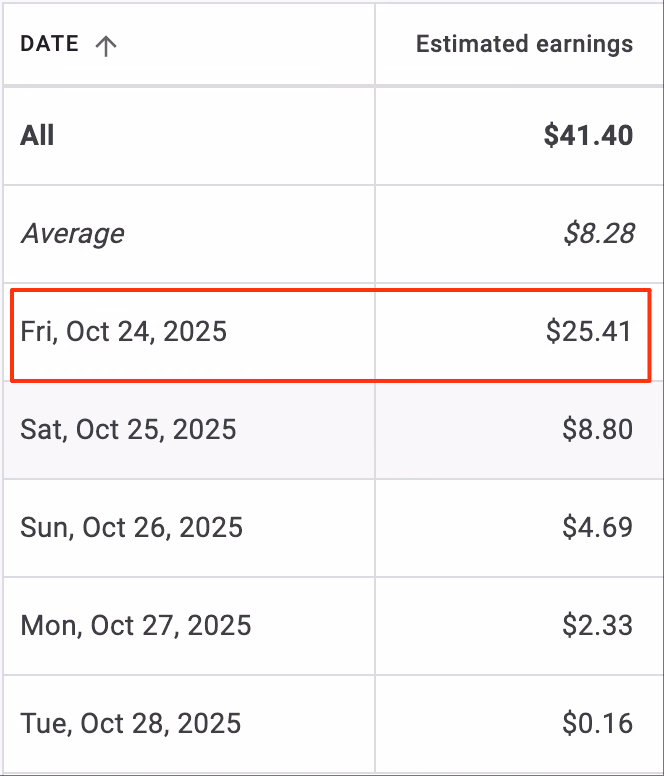Click the column divider between Date and earnings
This screenshot has width=664, height=776.
point(375,388)
